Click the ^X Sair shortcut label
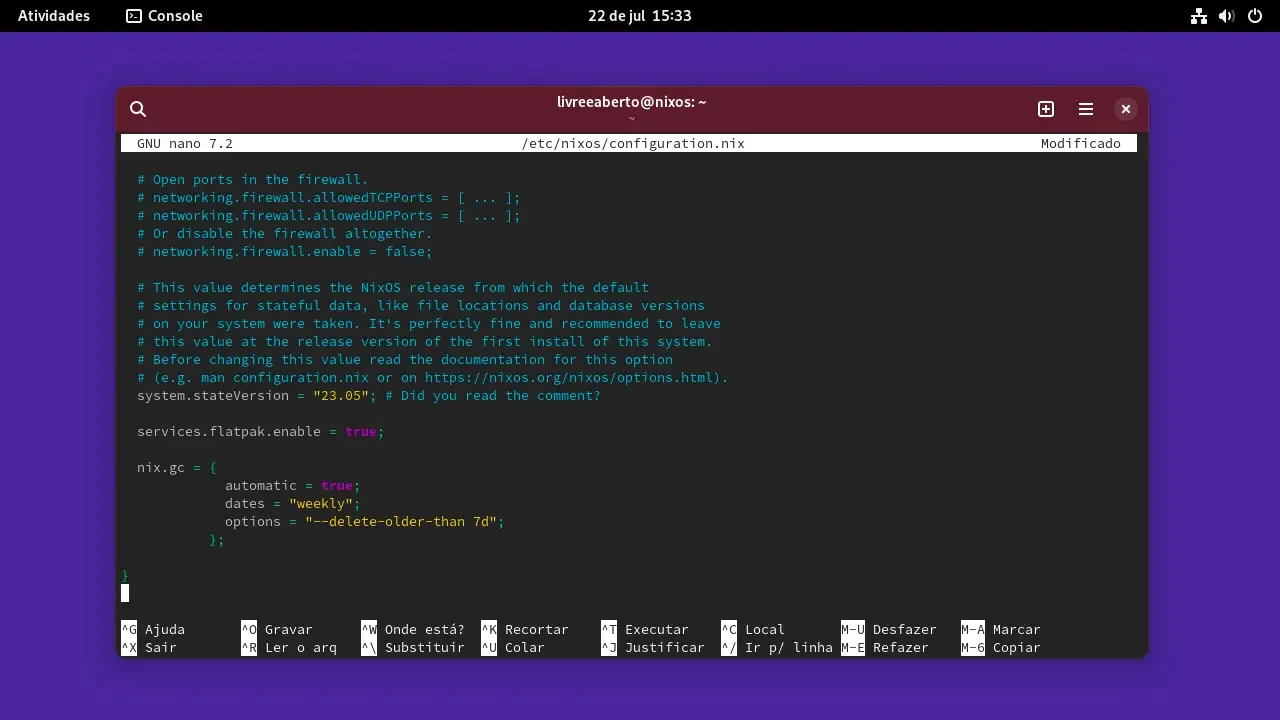This screenshot has width=1280, height=720. pos(149,647)
